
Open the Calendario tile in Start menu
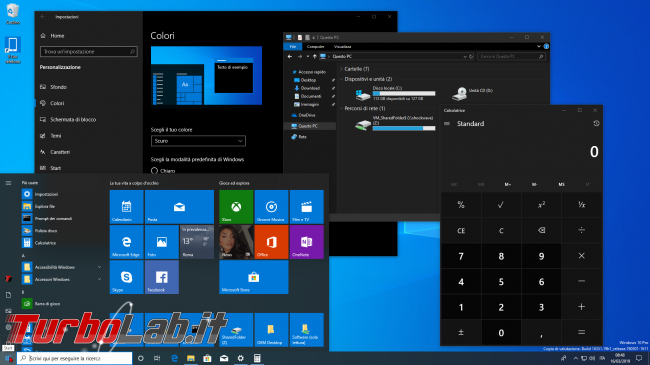(126, 207)
